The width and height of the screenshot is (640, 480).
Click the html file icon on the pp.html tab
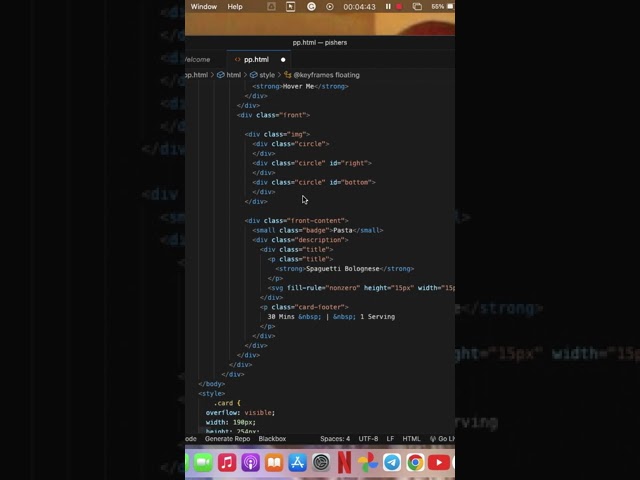(x=237, y=60)
